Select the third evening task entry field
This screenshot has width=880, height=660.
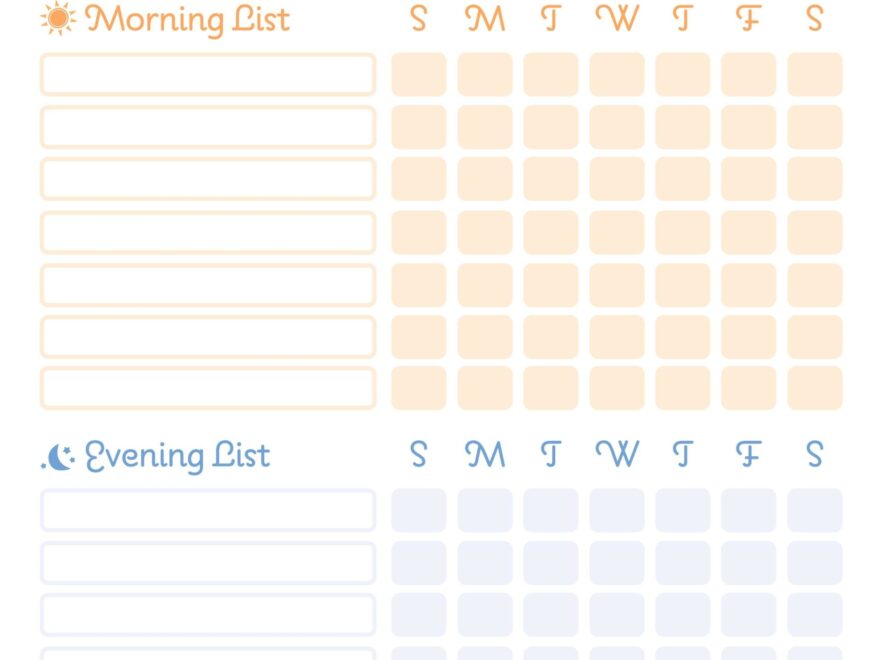(x=208, y=615)
